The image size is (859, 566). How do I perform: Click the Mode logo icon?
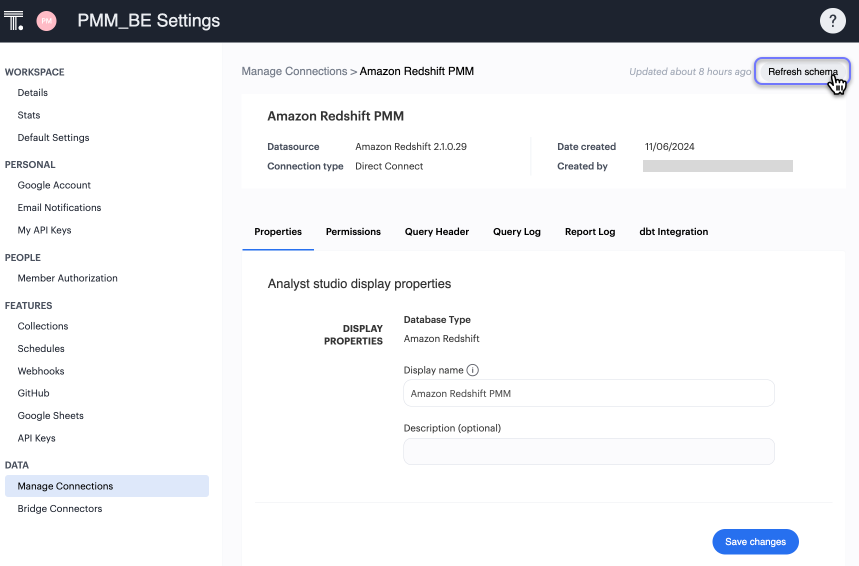click(x=14, y=21)
